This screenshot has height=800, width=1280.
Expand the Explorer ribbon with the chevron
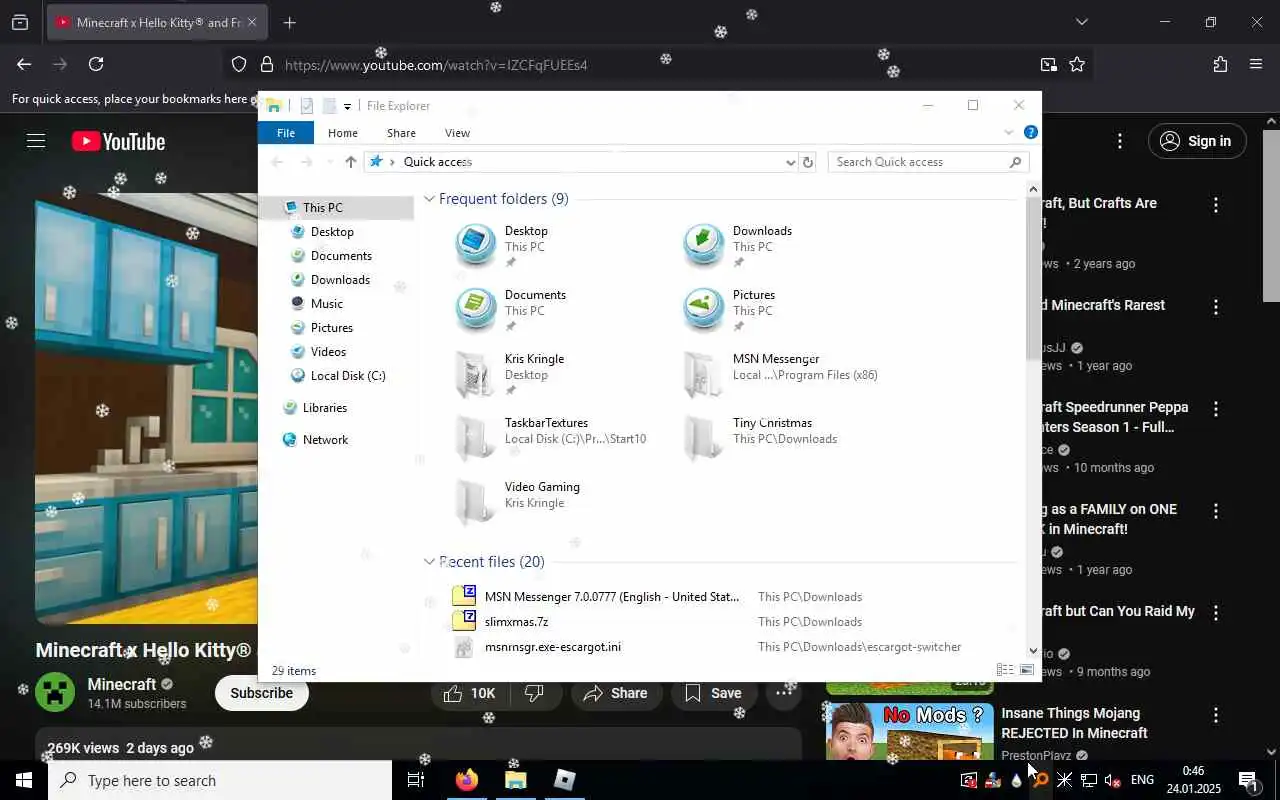[1008, 132]
